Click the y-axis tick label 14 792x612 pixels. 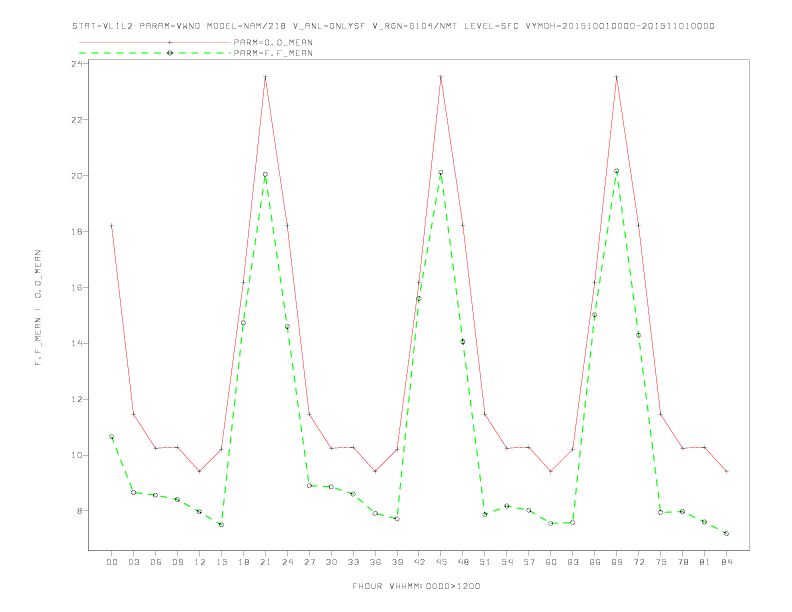tap(77, 343)
